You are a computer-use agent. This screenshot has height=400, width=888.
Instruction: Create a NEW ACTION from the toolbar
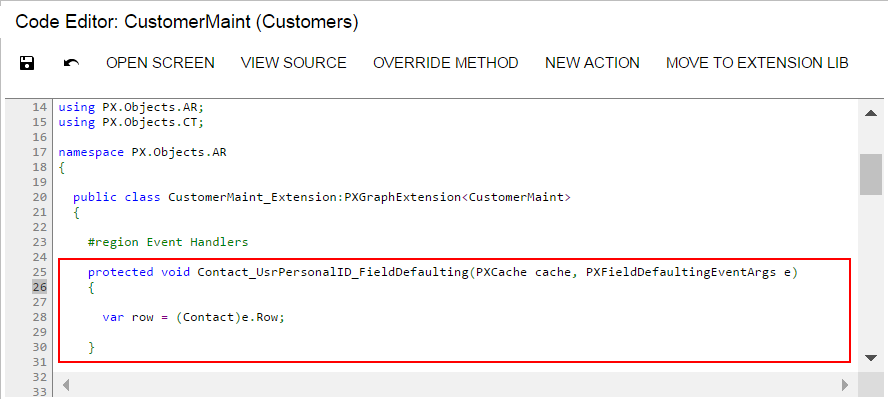pyautogui.click(x=592, y=63)
